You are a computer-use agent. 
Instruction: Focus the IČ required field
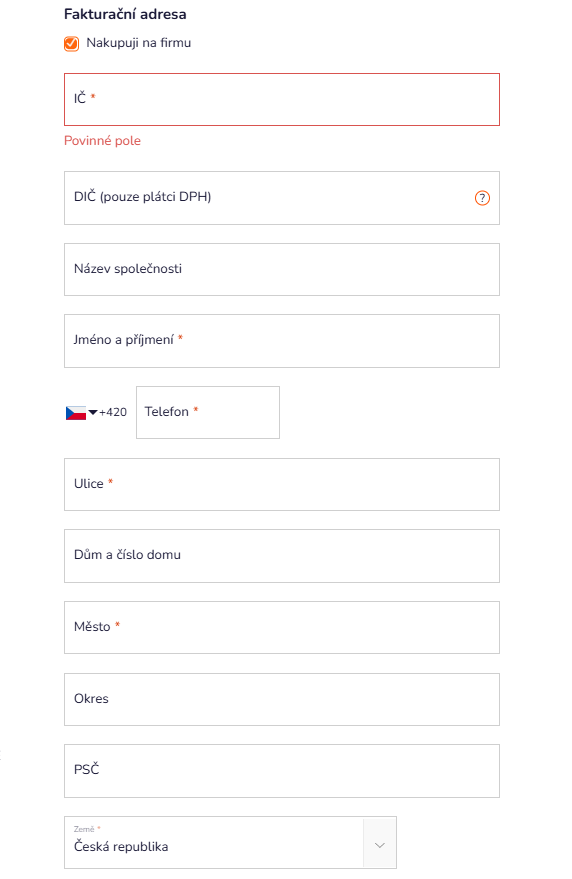[282, 99]
